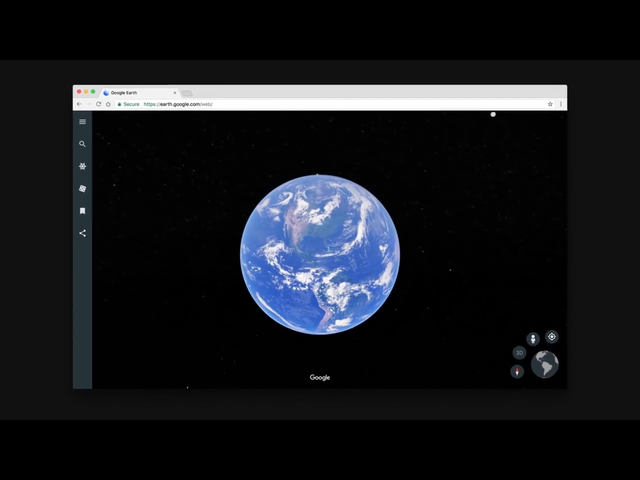
Task: Click the I'm Feeling Lucky dice icon
Action: [x=82, y=189]
